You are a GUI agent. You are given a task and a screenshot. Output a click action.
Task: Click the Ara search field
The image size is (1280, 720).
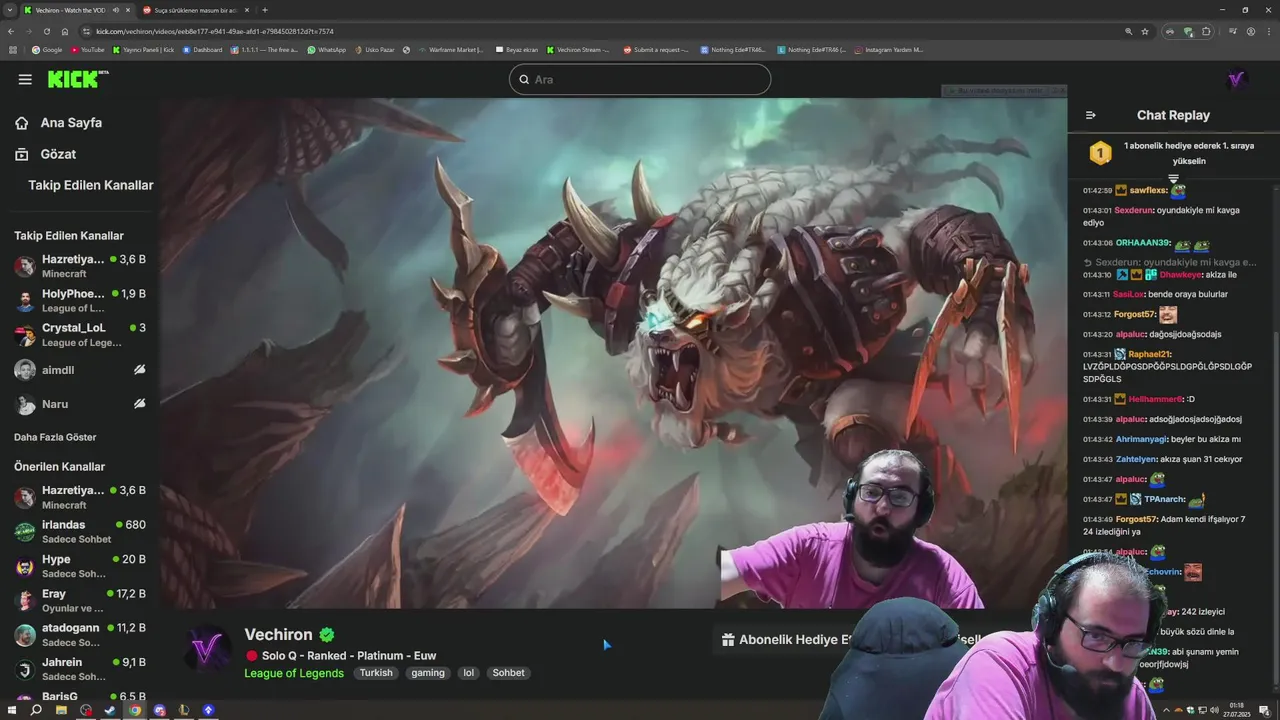click(x=640, y=79)
